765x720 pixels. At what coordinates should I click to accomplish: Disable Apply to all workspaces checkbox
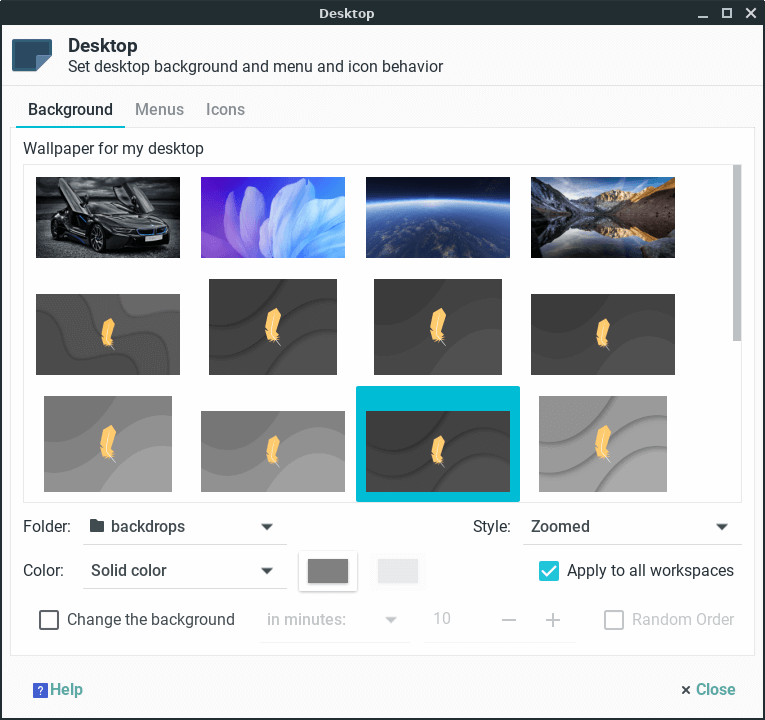pos(549,571)
